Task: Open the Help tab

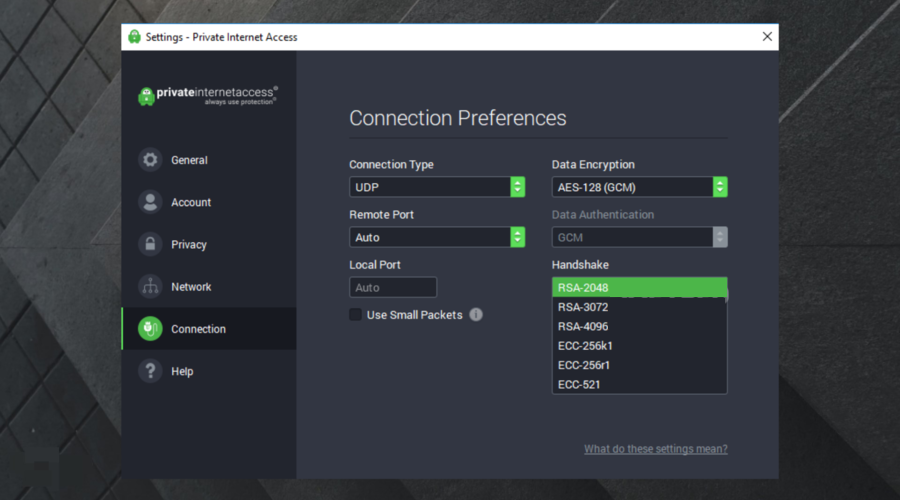Action: [x=209, y=371]
